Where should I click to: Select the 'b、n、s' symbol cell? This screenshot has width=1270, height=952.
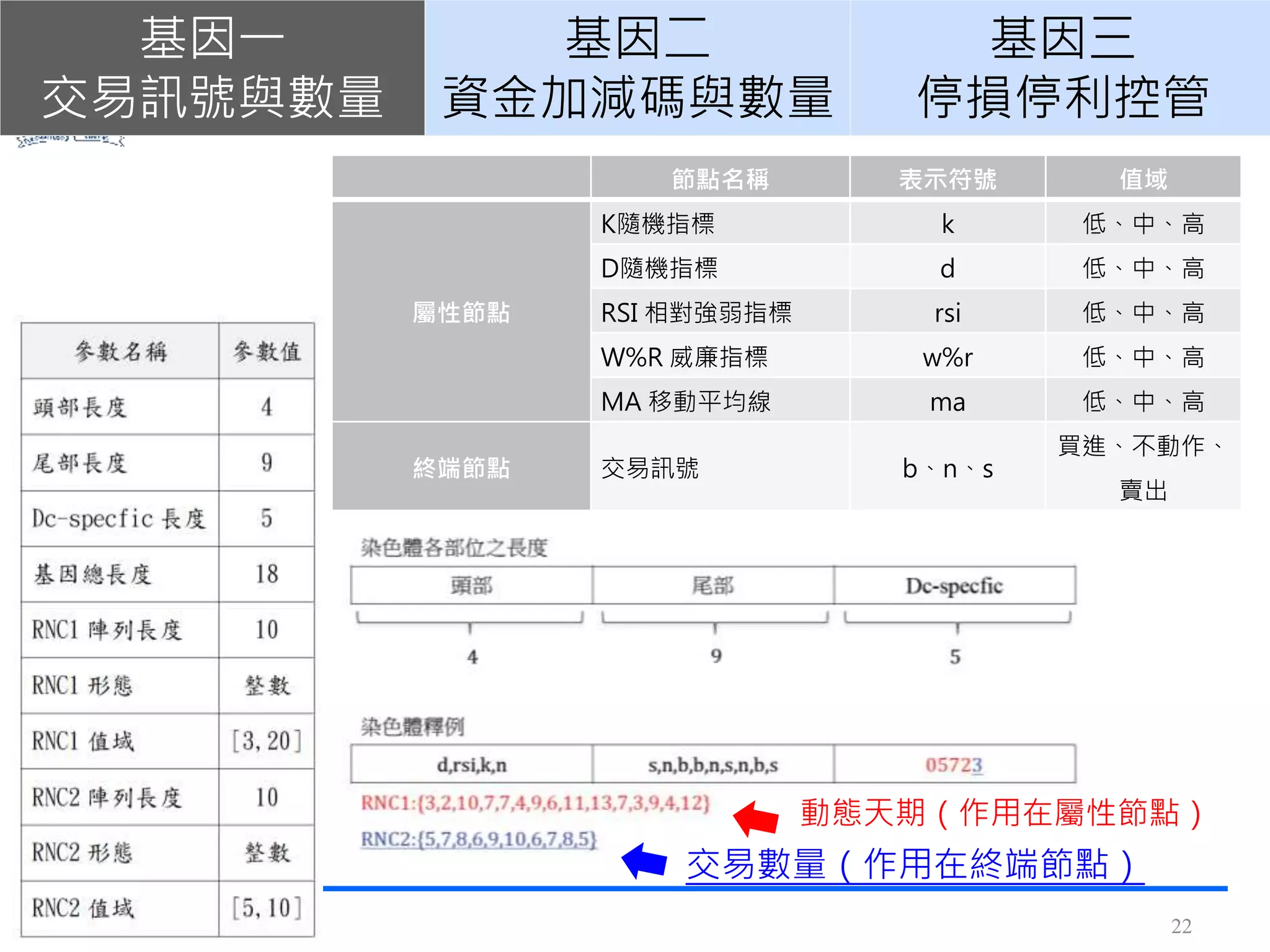click(948, 467)
